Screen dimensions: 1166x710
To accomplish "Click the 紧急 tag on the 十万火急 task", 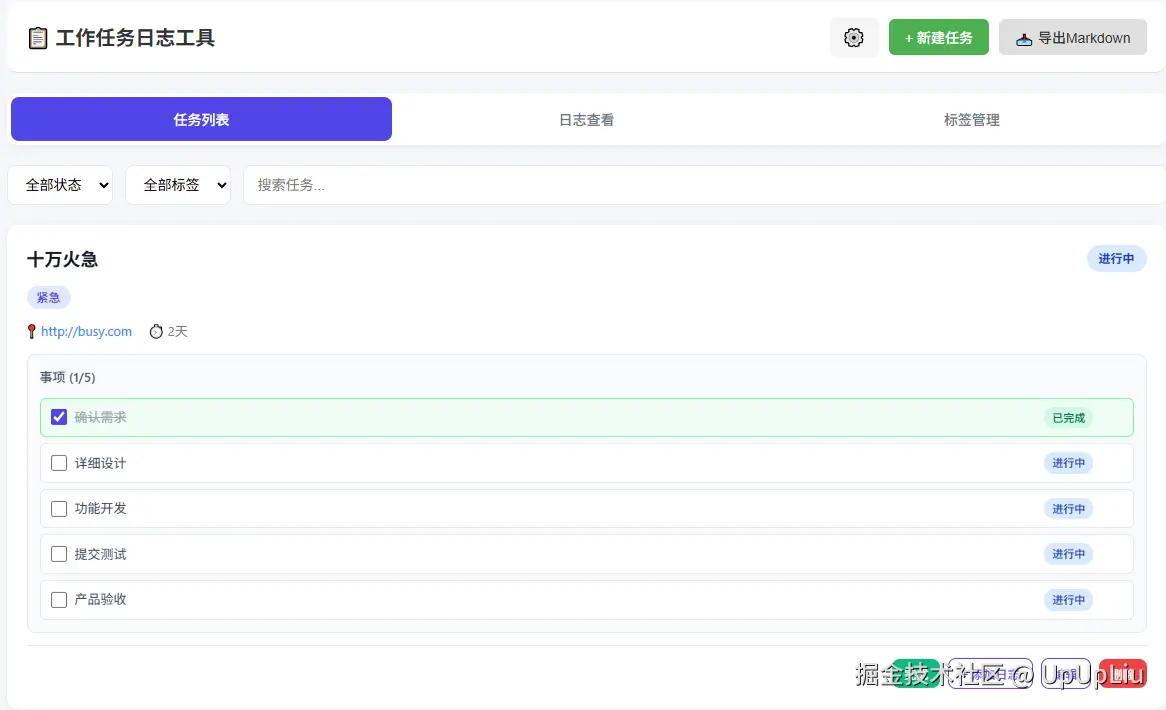I will (48, 297).
